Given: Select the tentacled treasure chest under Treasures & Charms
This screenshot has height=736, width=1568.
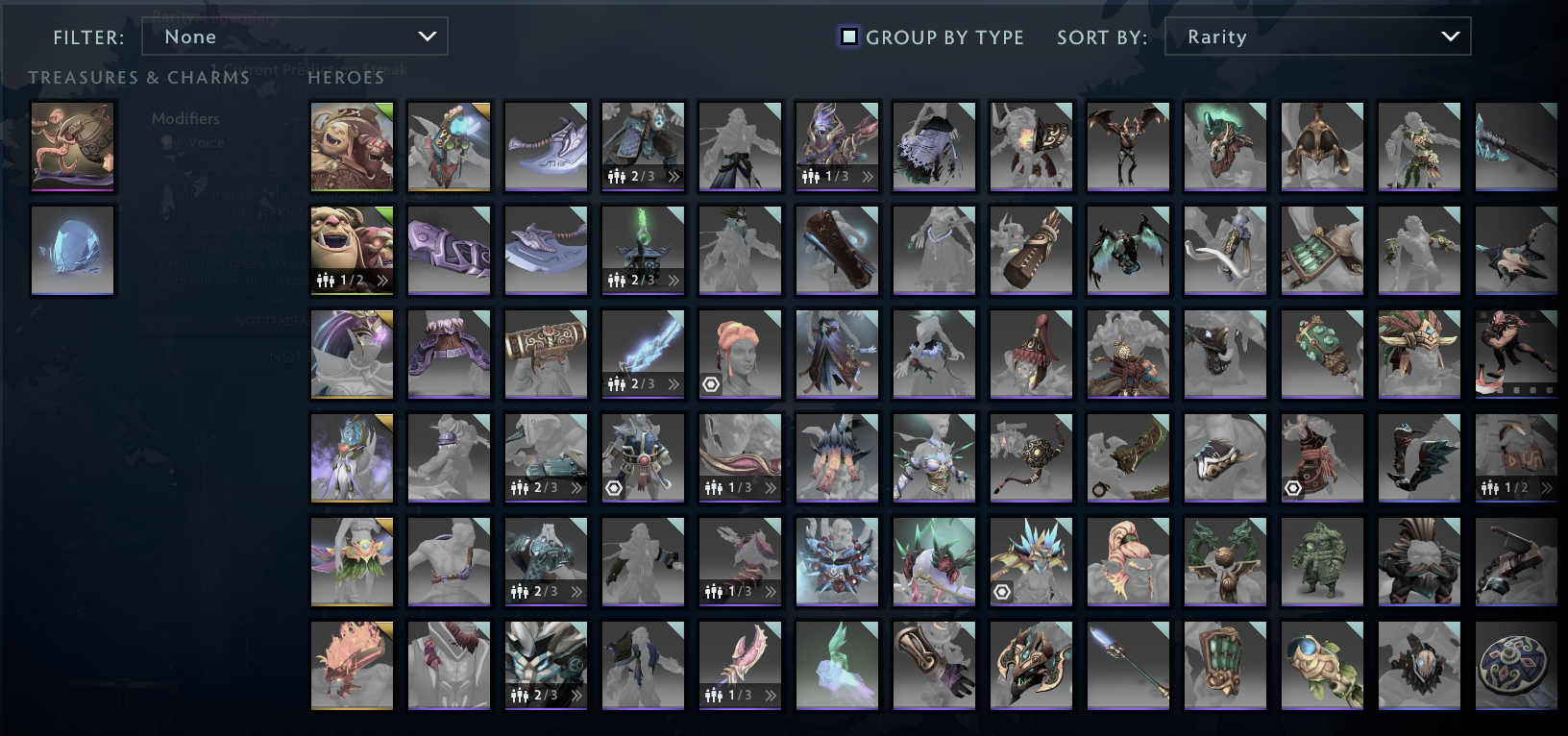Looking at the screenshot, I should click(x=73, y=147).
